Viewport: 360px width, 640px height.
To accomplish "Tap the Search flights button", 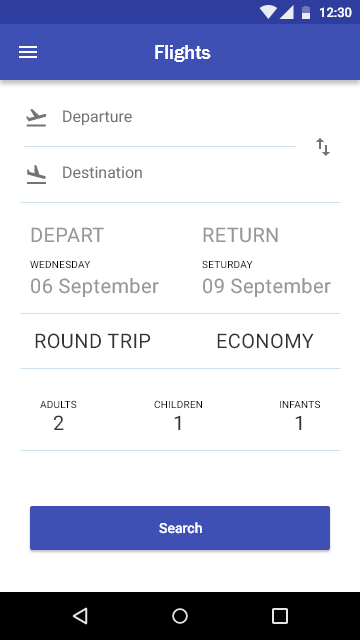I will click(180, 528).
